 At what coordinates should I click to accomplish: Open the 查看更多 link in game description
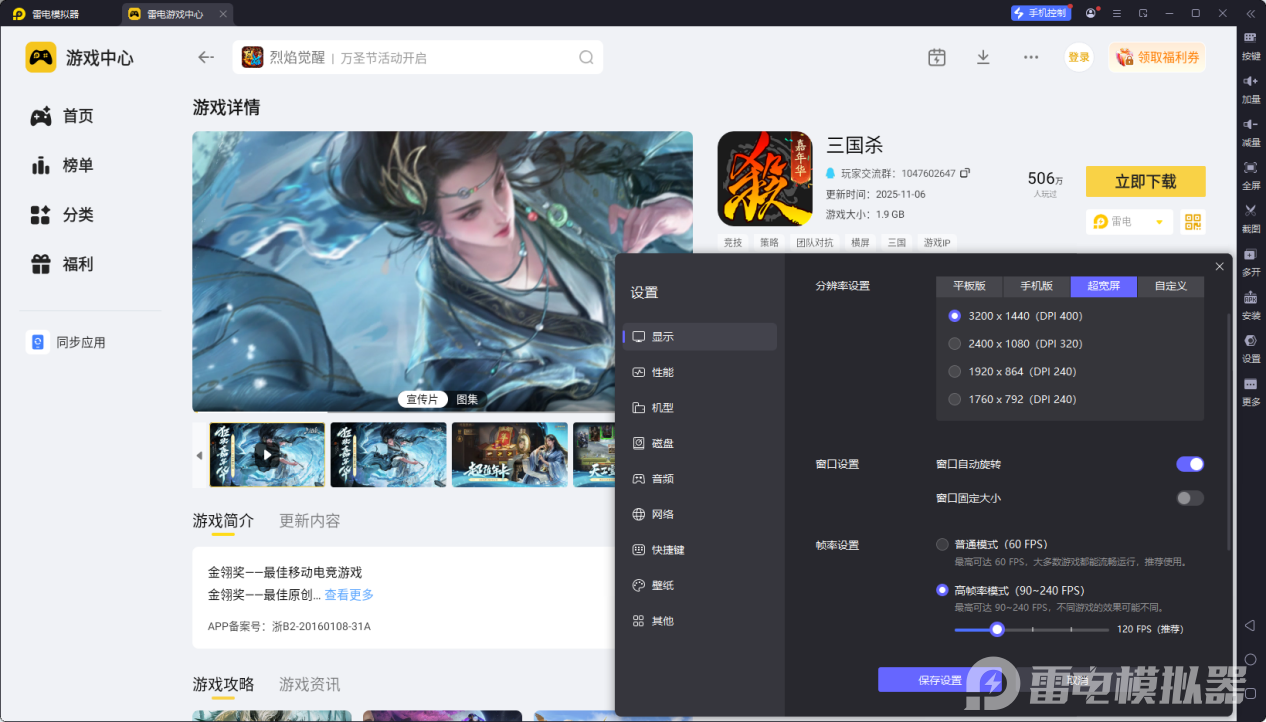[348, 594]
